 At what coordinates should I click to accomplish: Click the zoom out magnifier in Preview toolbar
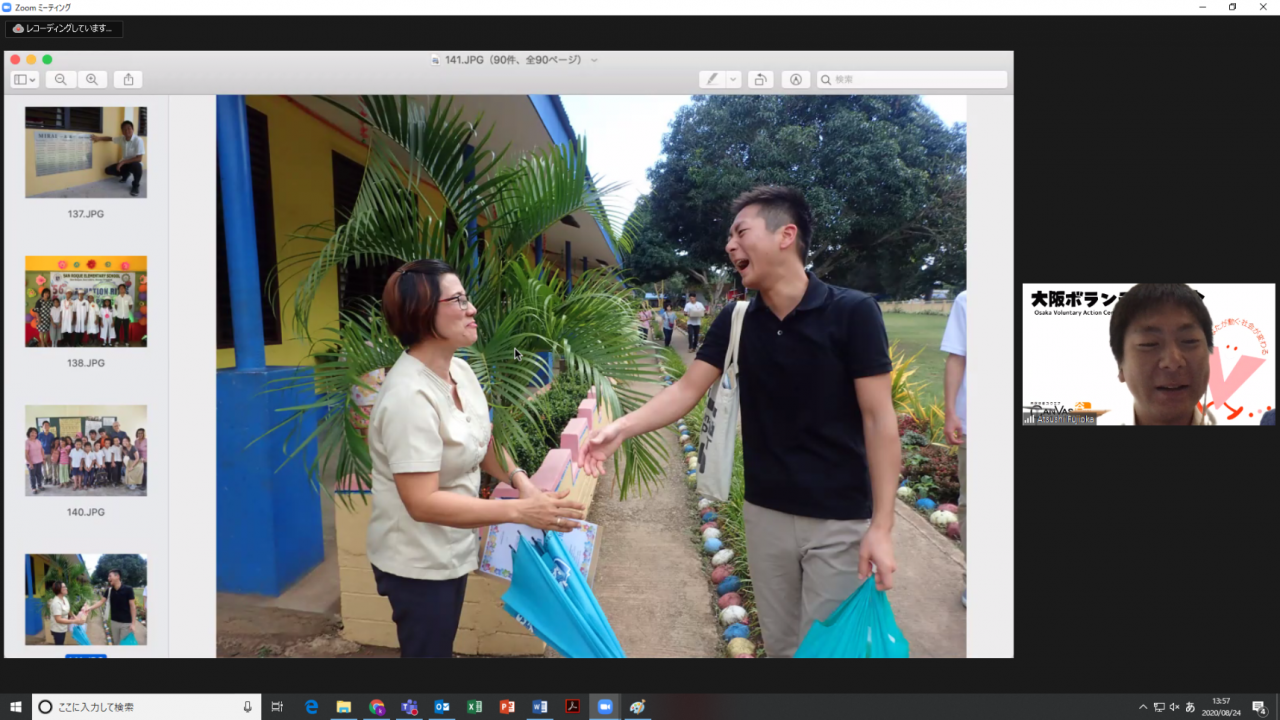61,80
